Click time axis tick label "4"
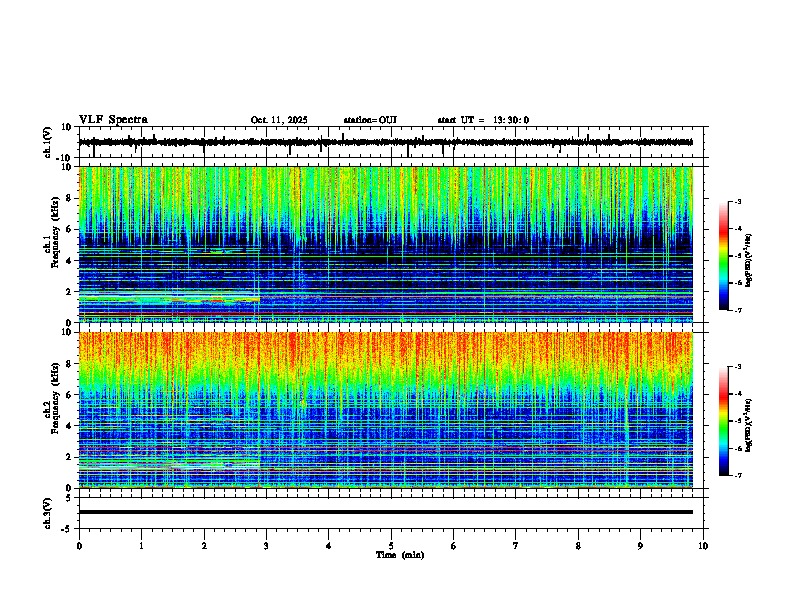This screenshot has width=792, height=612. pos(328,546)
